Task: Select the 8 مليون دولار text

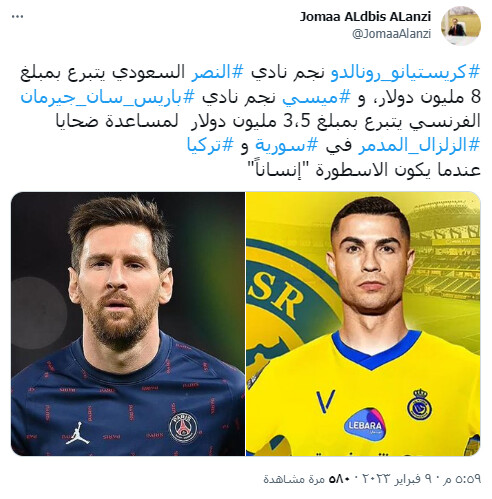Action: [423, 97]
